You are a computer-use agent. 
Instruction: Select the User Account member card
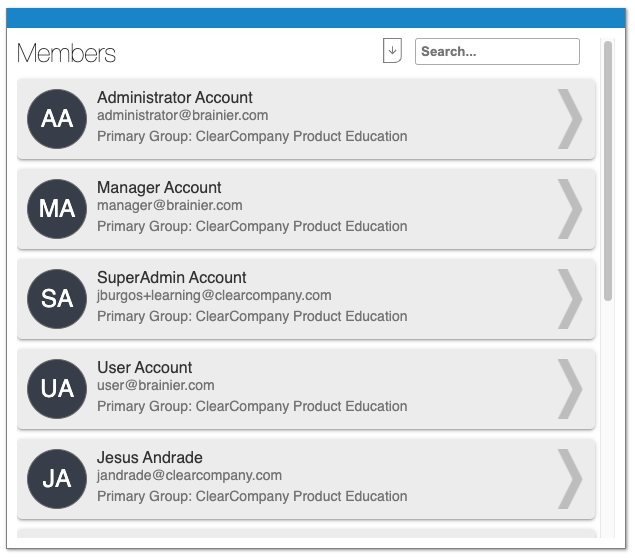point(306,389)
